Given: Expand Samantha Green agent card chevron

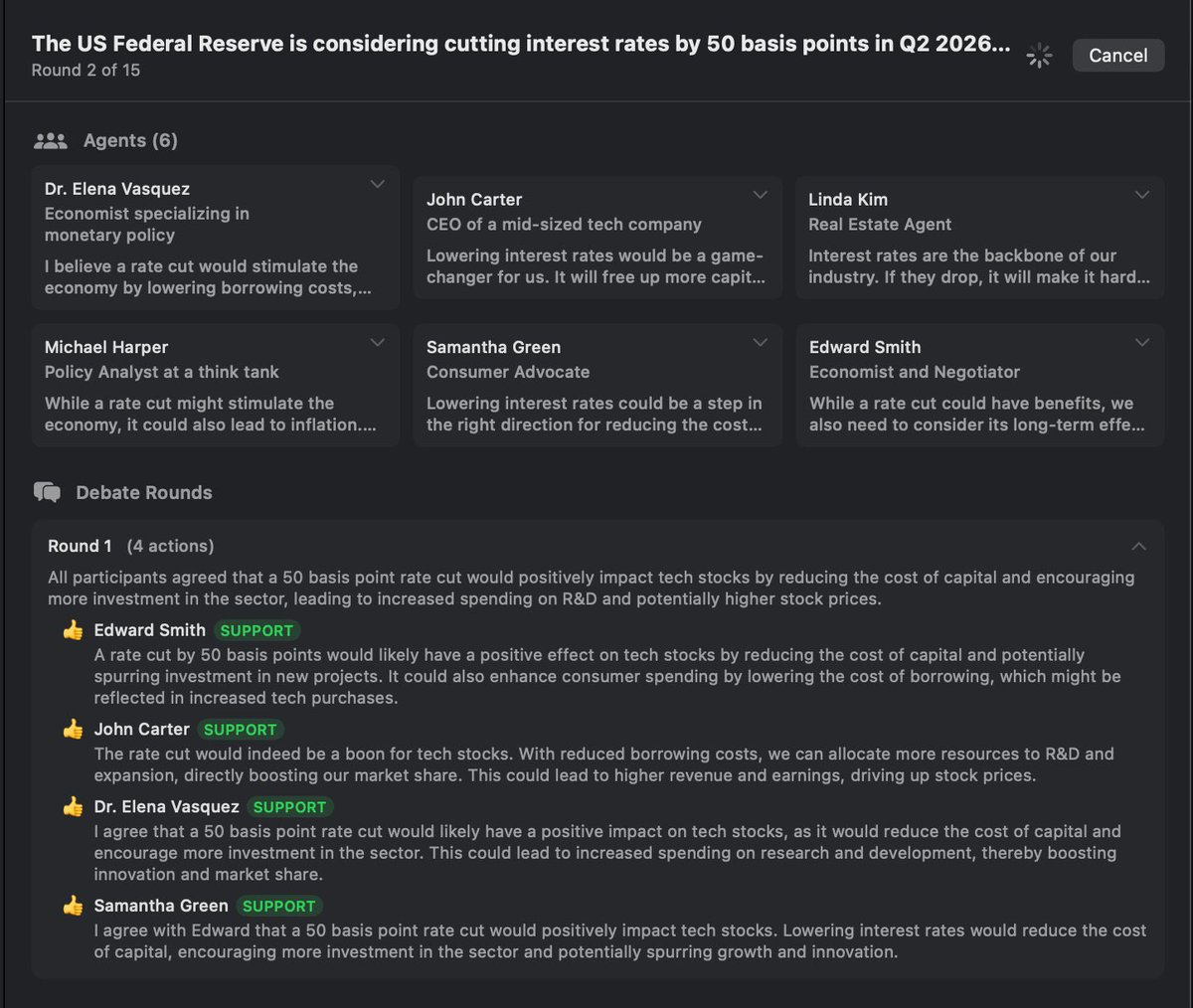Looking at the screenshot, I should pyautogui.click(x=761, y=342).
